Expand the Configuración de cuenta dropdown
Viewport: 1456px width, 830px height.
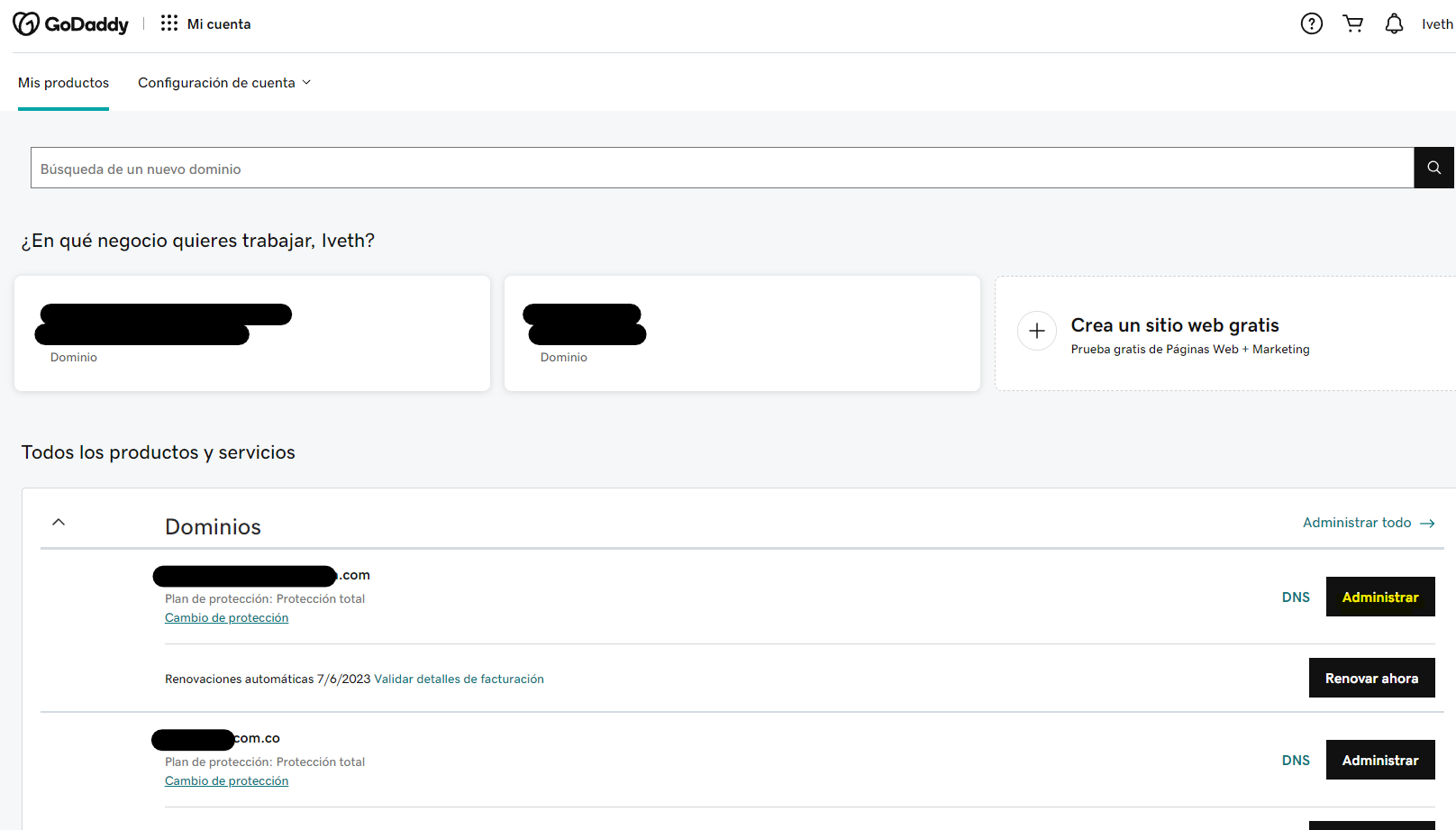[224, 83]
